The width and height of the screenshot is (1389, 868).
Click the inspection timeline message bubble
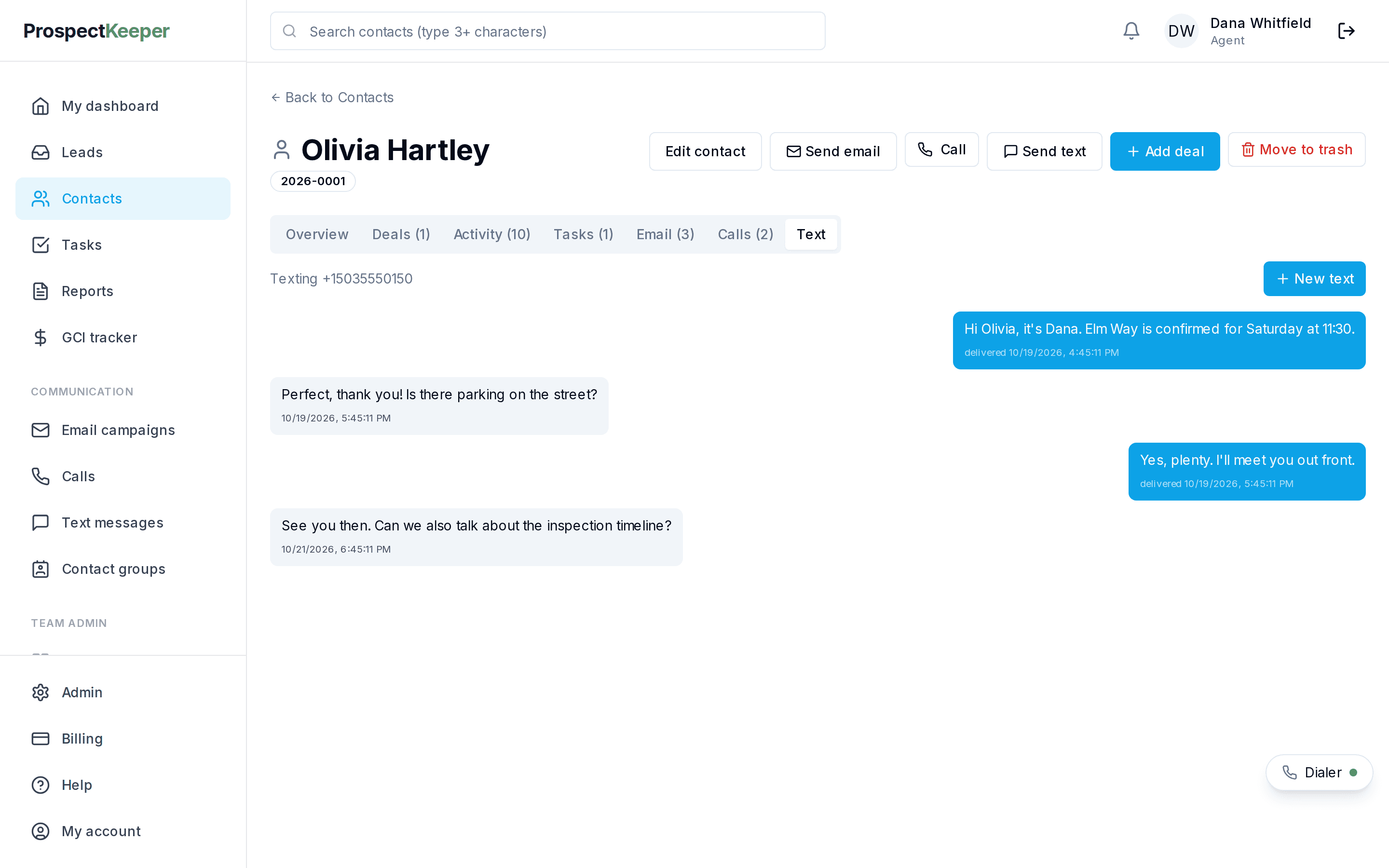[477, 537]
